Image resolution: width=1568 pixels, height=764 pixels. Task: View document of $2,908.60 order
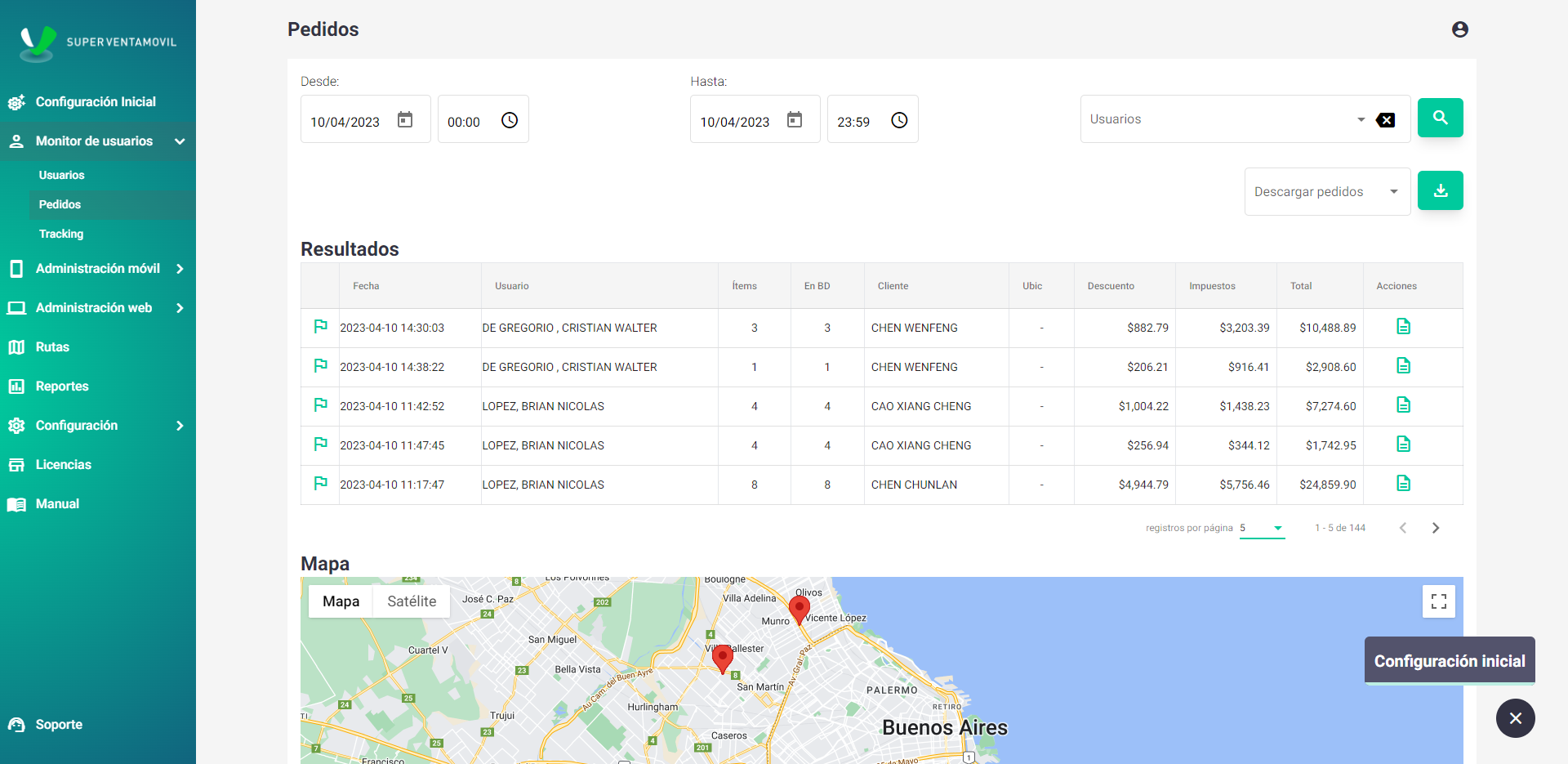[1403, 366]
